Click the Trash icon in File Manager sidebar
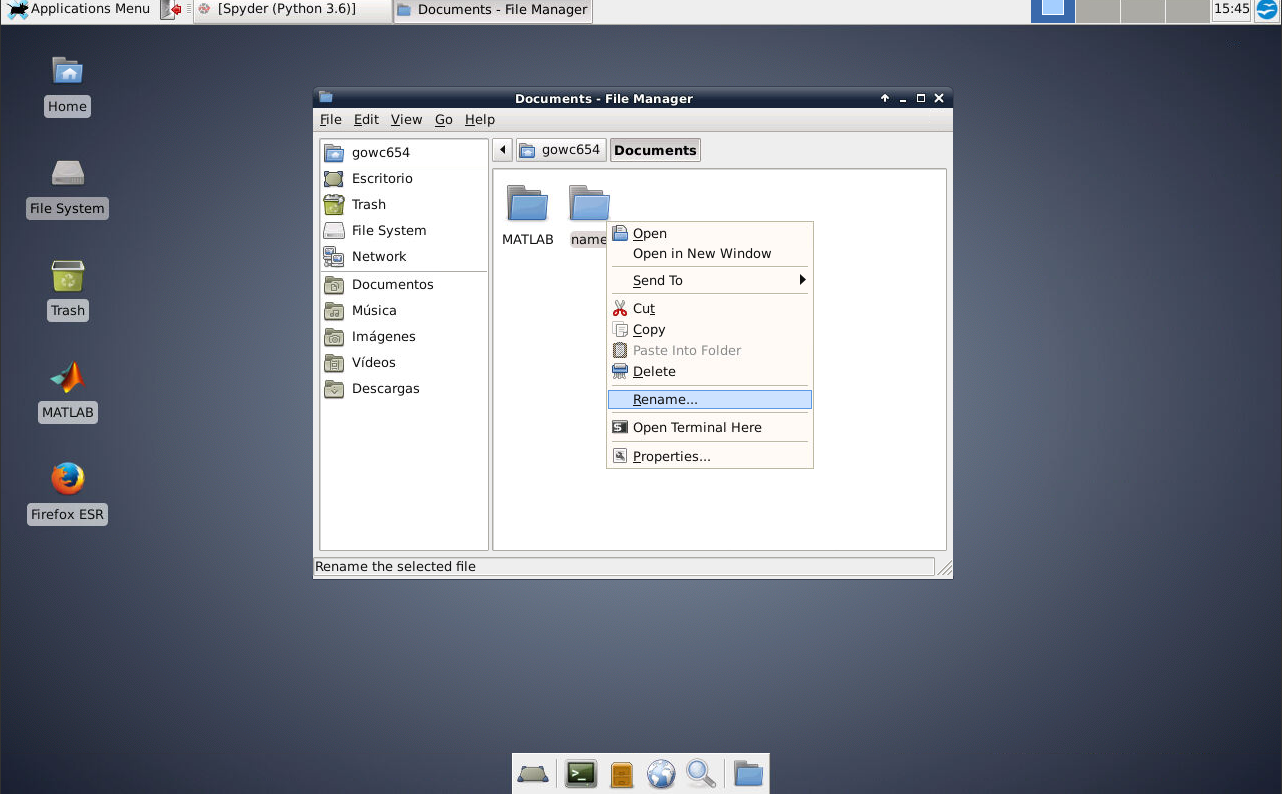 pyautogui.click(x=334, y=204)
